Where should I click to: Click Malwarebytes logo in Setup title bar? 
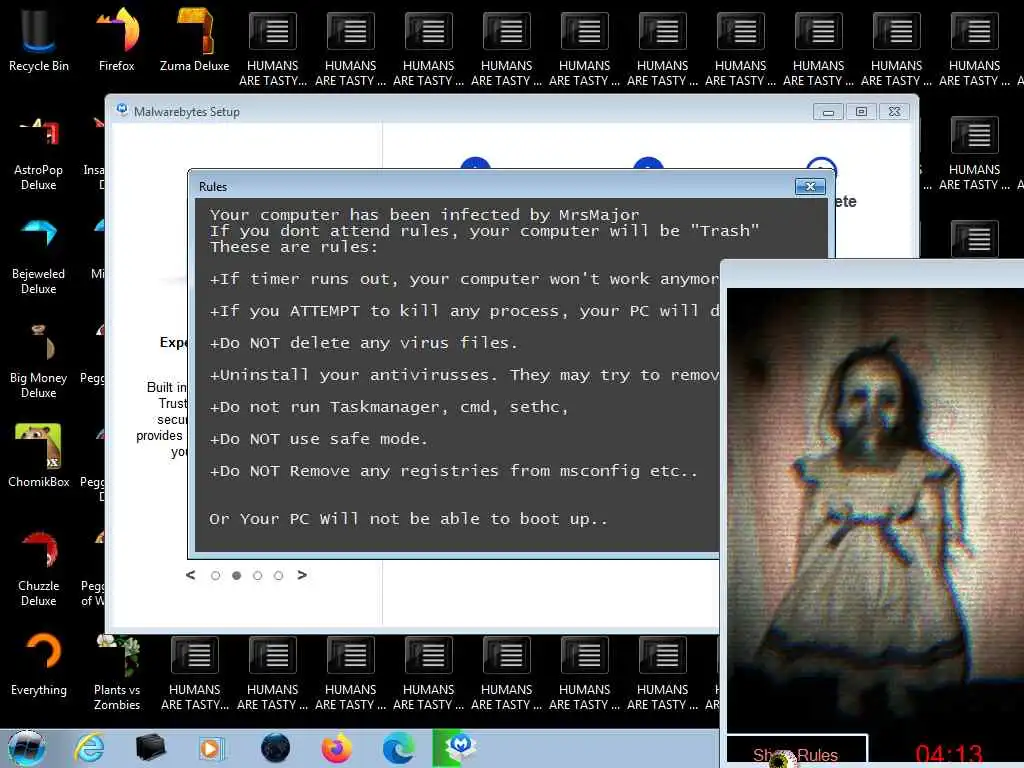[x=122, y=110]
